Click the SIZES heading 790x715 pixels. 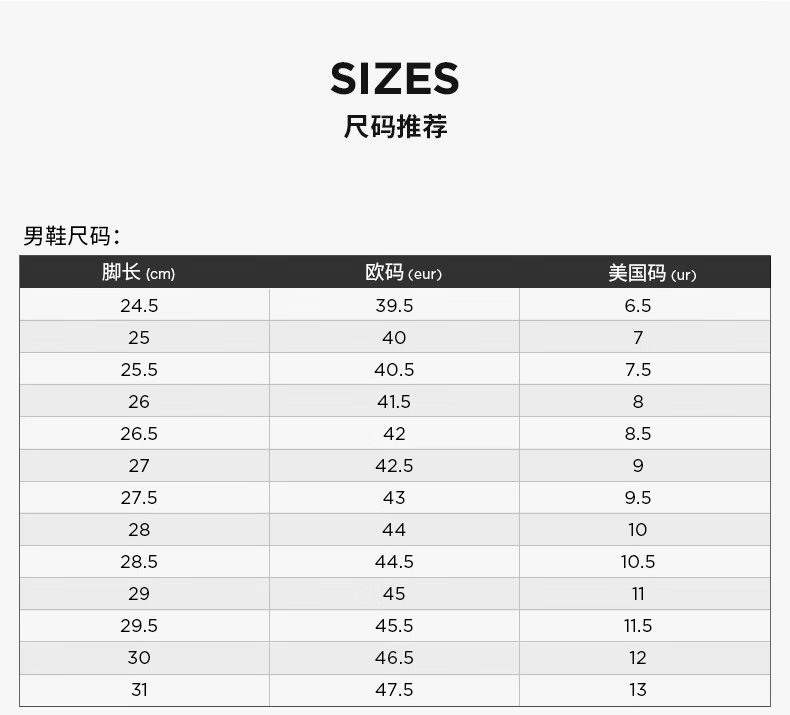tap(394, 79)
